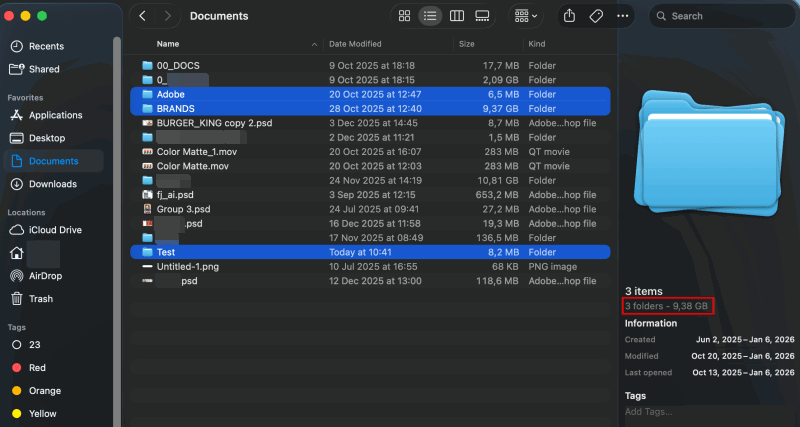Screen dimensions: 800x427
Task: Open Downloads in the sidebar
Action: 53,184
